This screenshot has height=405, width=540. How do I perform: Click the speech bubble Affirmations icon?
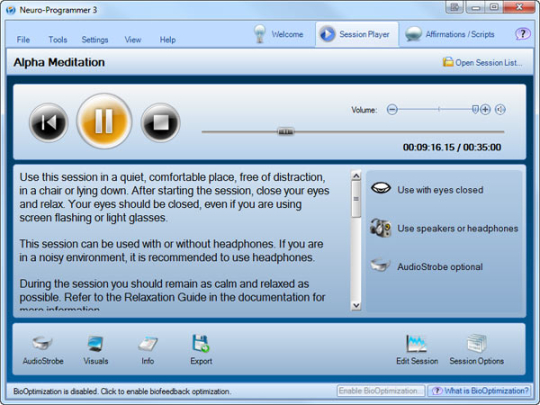pos(413,34)
